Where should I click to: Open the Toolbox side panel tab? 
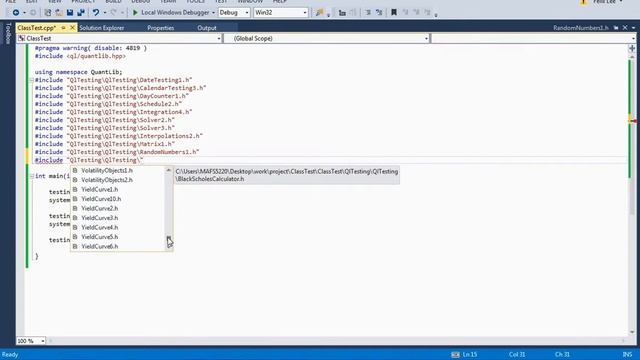(x=8, y=33)
